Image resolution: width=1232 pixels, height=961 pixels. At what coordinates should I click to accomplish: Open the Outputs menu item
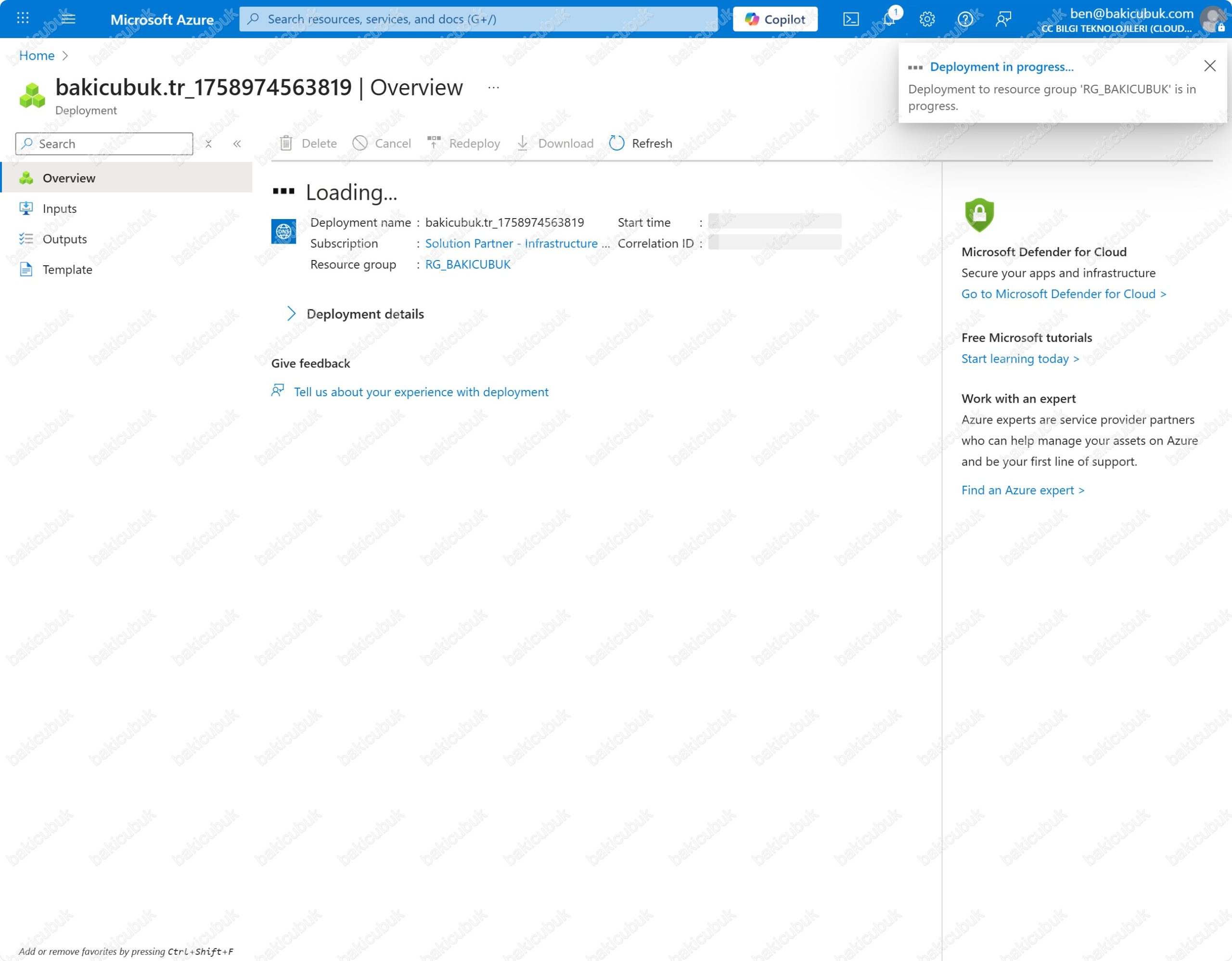(x=64, y=239)
